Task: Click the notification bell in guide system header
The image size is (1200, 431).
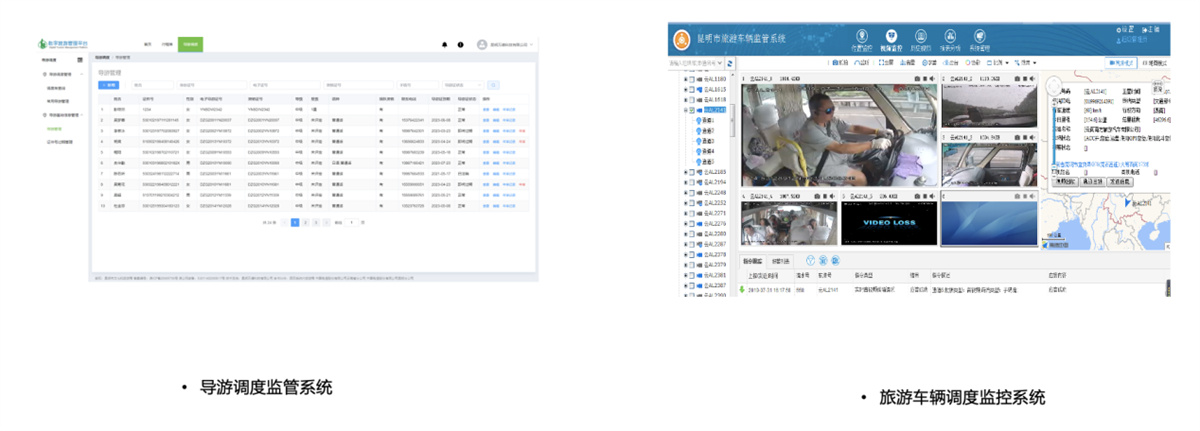Action: point(445,45)
